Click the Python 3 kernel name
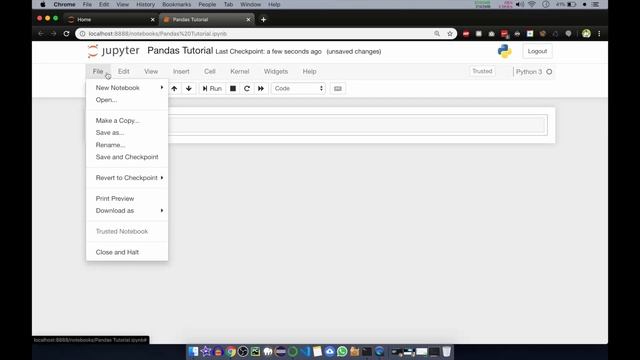 coord(529,72)
